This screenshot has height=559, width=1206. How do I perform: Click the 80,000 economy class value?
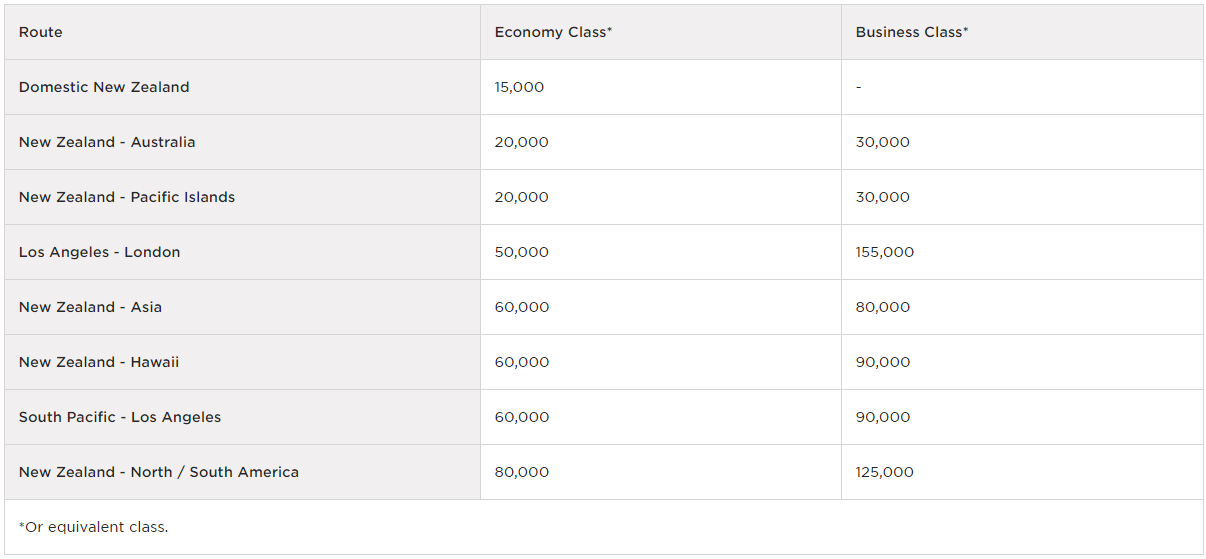click(x=522, y=472)
